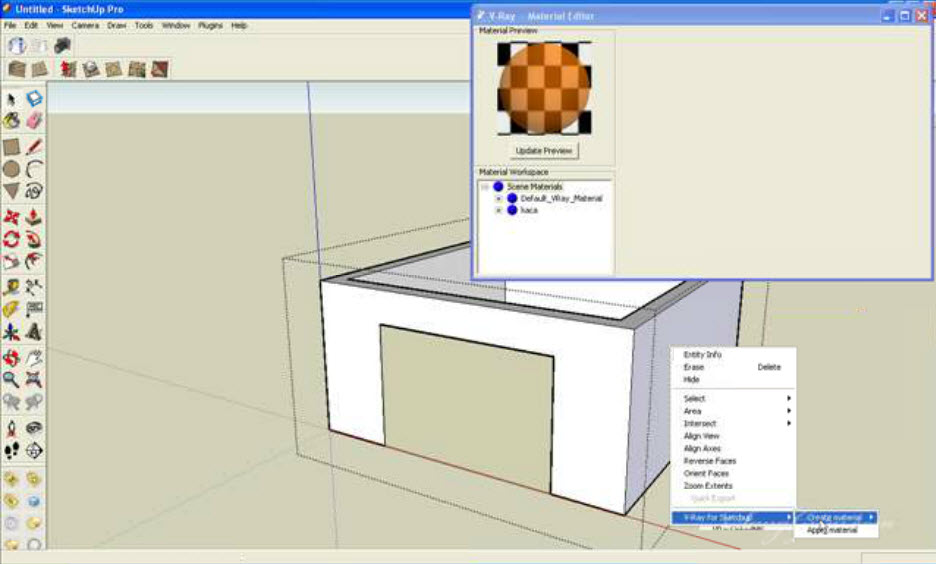
Task: Expand the kaca material node
Action: coord(498,210)
